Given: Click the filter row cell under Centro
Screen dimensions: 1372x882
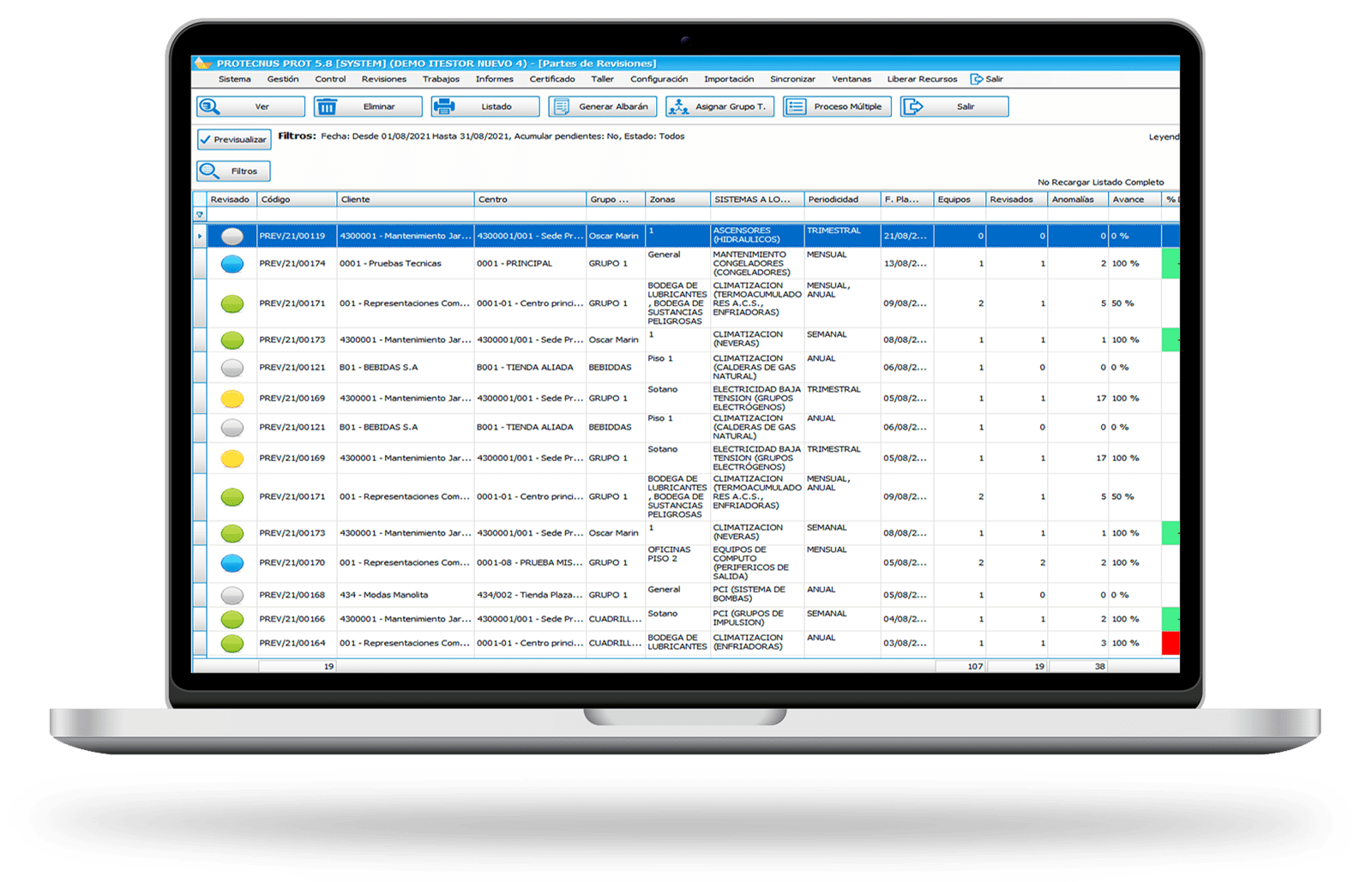Looking at the screenshot, I should point(530,215).
